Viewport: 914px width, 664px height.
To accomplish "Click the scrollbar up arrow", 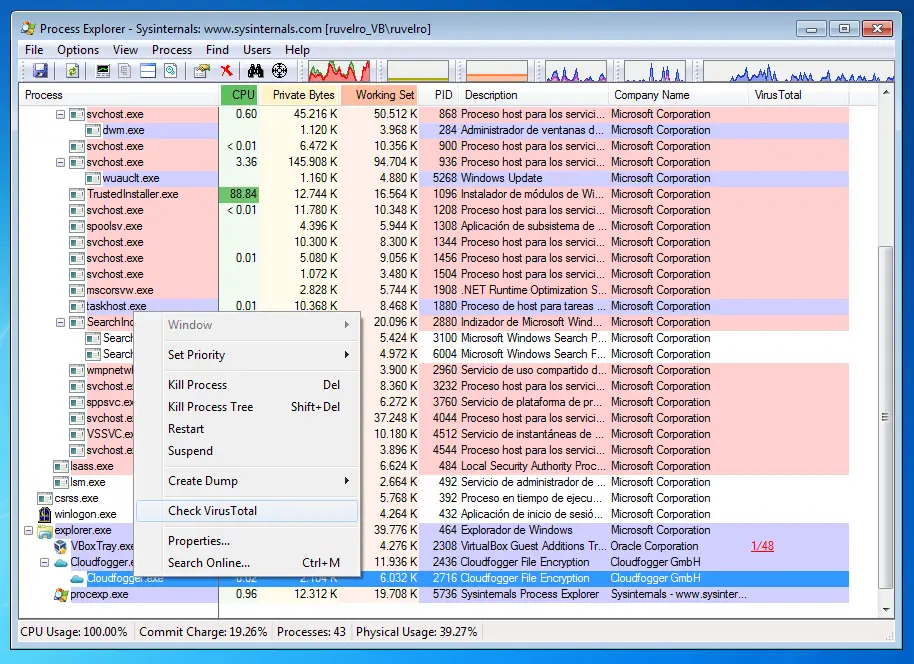I will coord(886,93).
